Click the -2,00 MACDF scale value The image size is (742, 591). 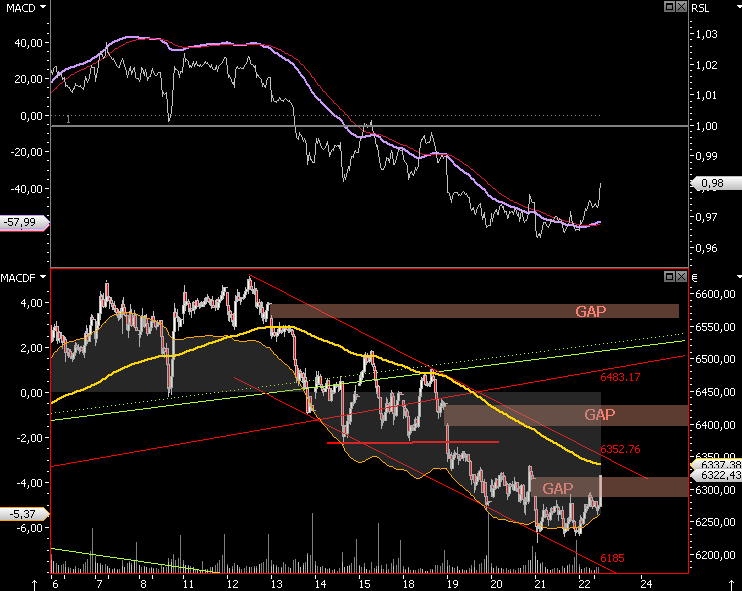(x=29, y=438)
